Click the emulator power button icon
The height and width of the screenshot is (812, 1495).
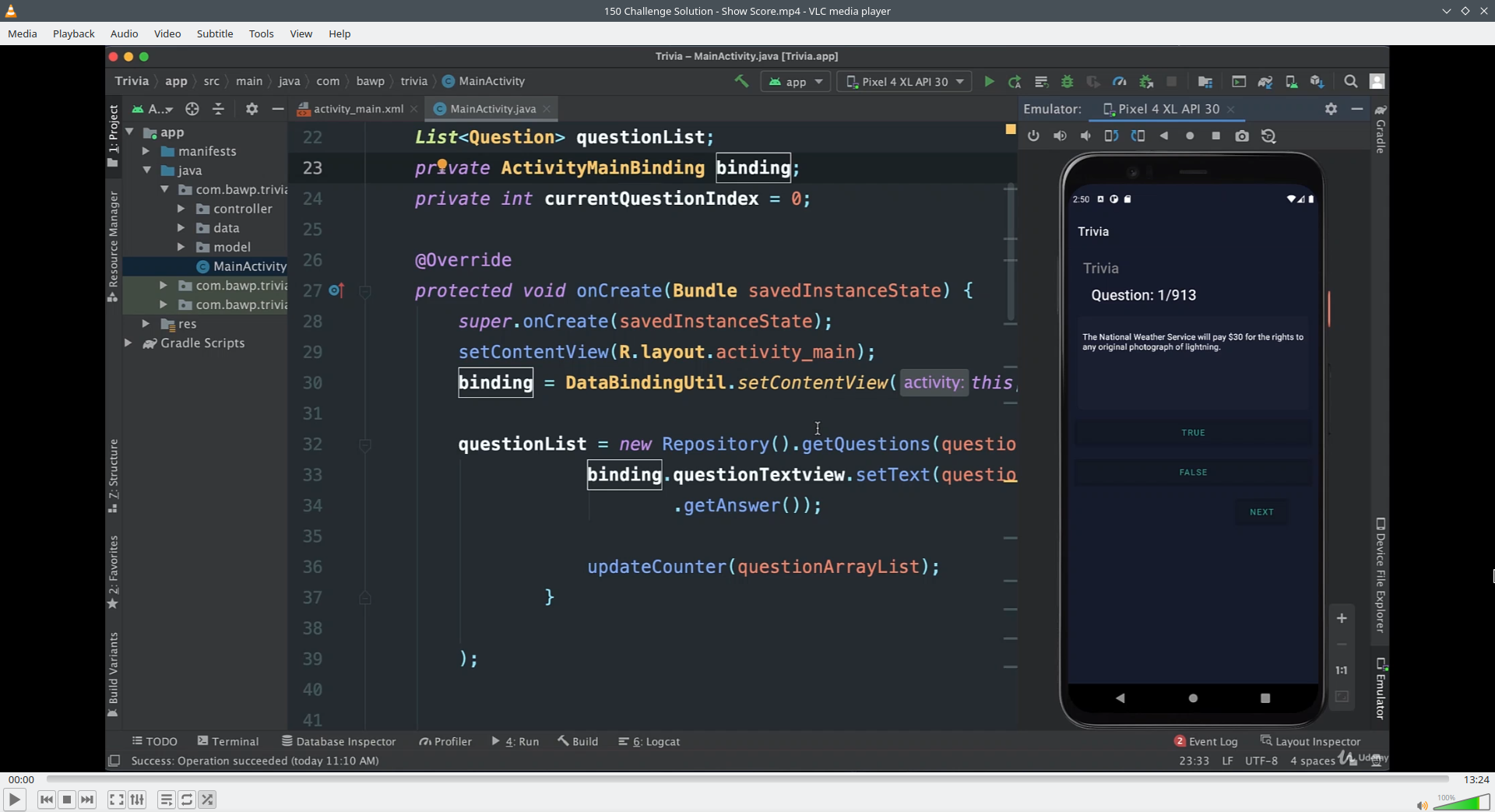tap(1033, 136)
